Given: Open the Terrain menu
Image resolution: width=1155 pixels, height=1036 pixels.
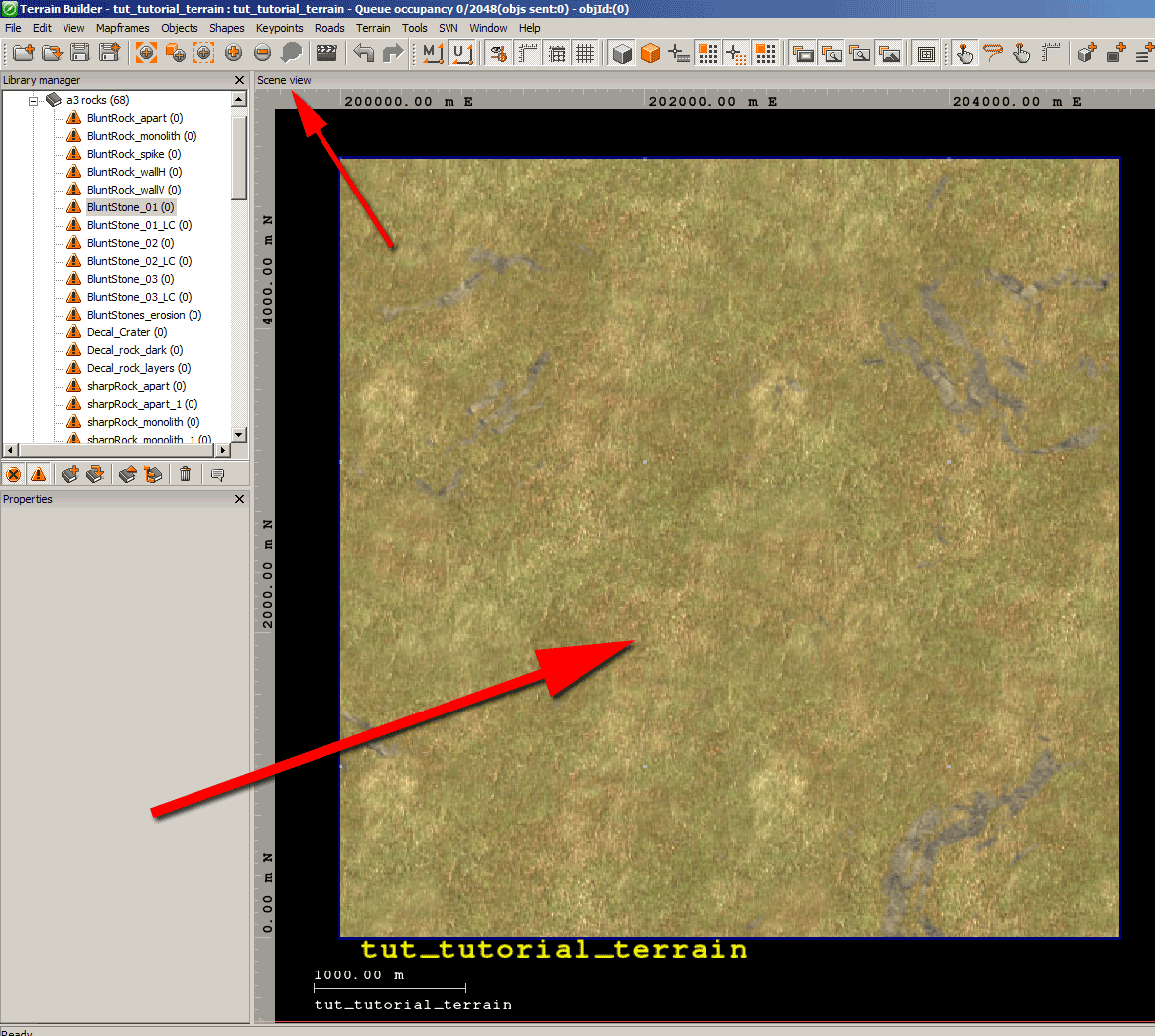Looking at the screenshot, I should click(x=373, y=28).
